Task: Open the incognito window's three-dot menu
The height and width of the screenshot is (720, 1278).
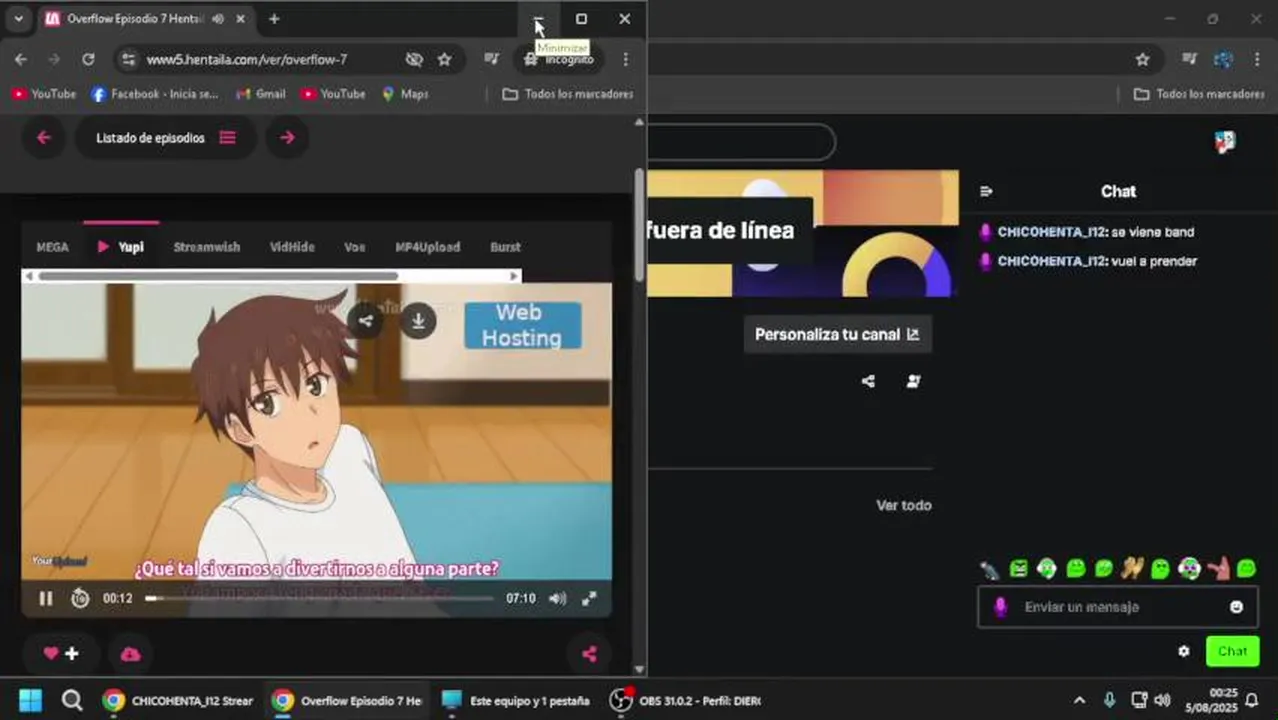Action: [625, 59]
